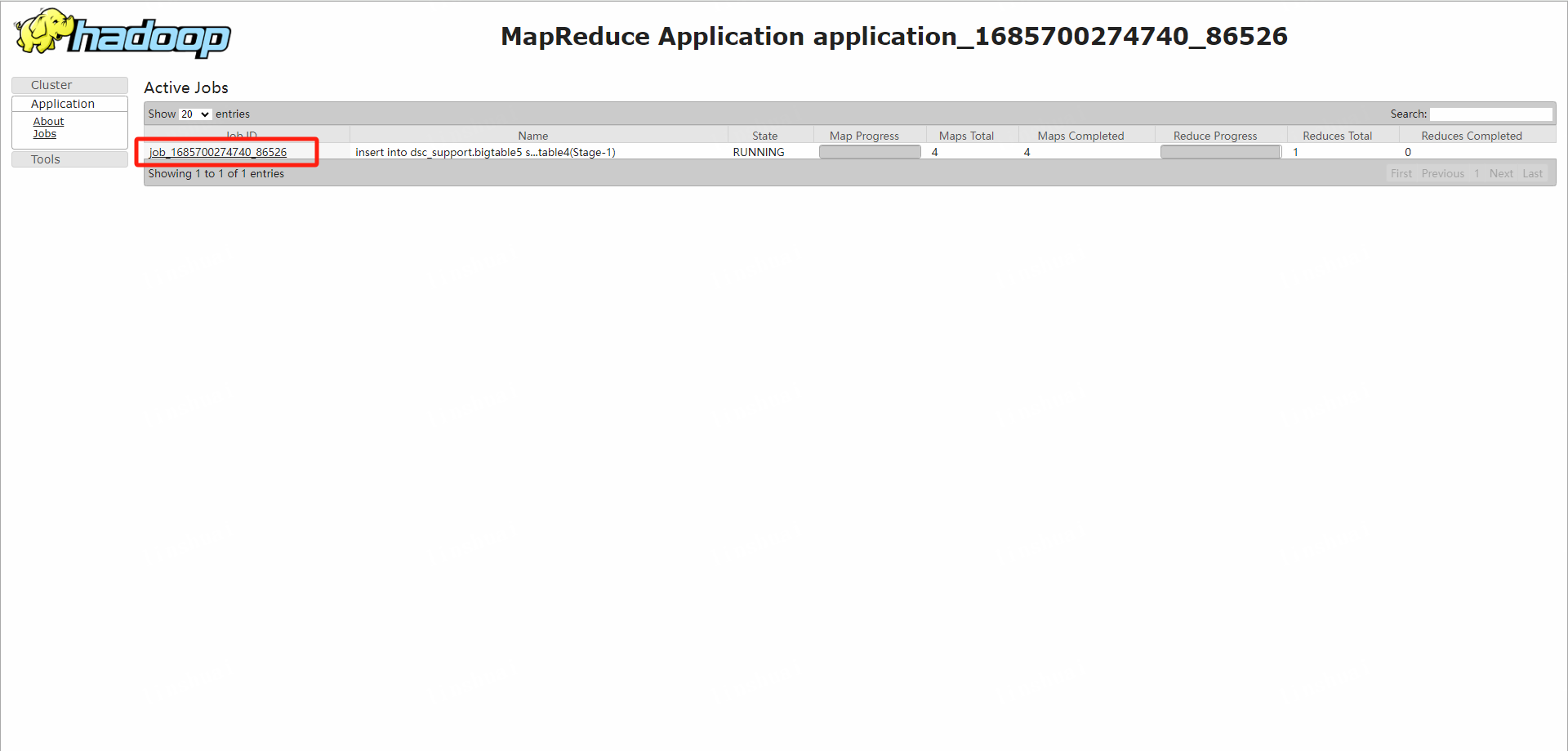Sort by Reduce Progress column header

coord(1214,136)
